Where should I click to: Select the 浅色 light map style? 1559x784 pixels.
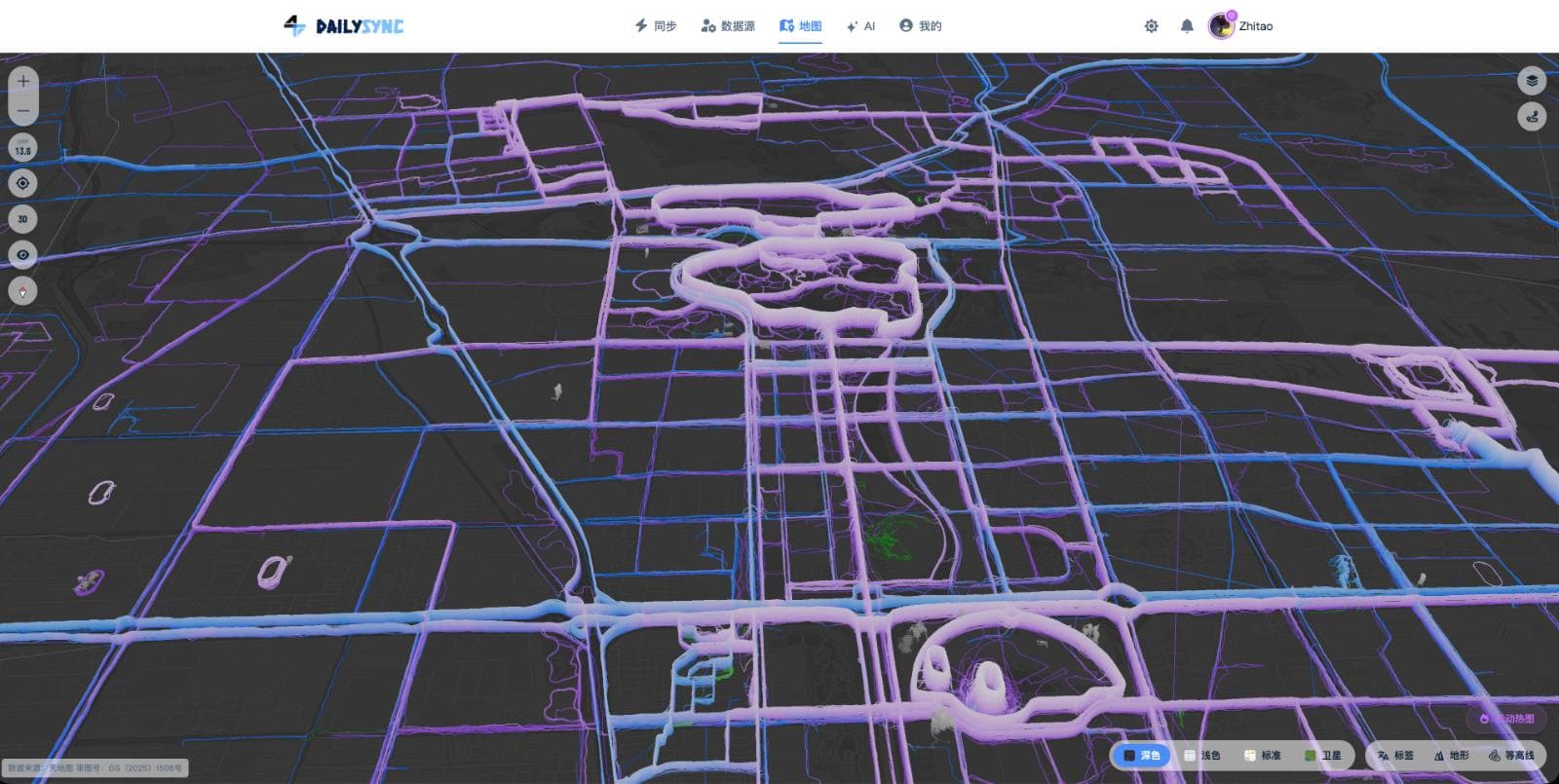(x=1202, y=756)
